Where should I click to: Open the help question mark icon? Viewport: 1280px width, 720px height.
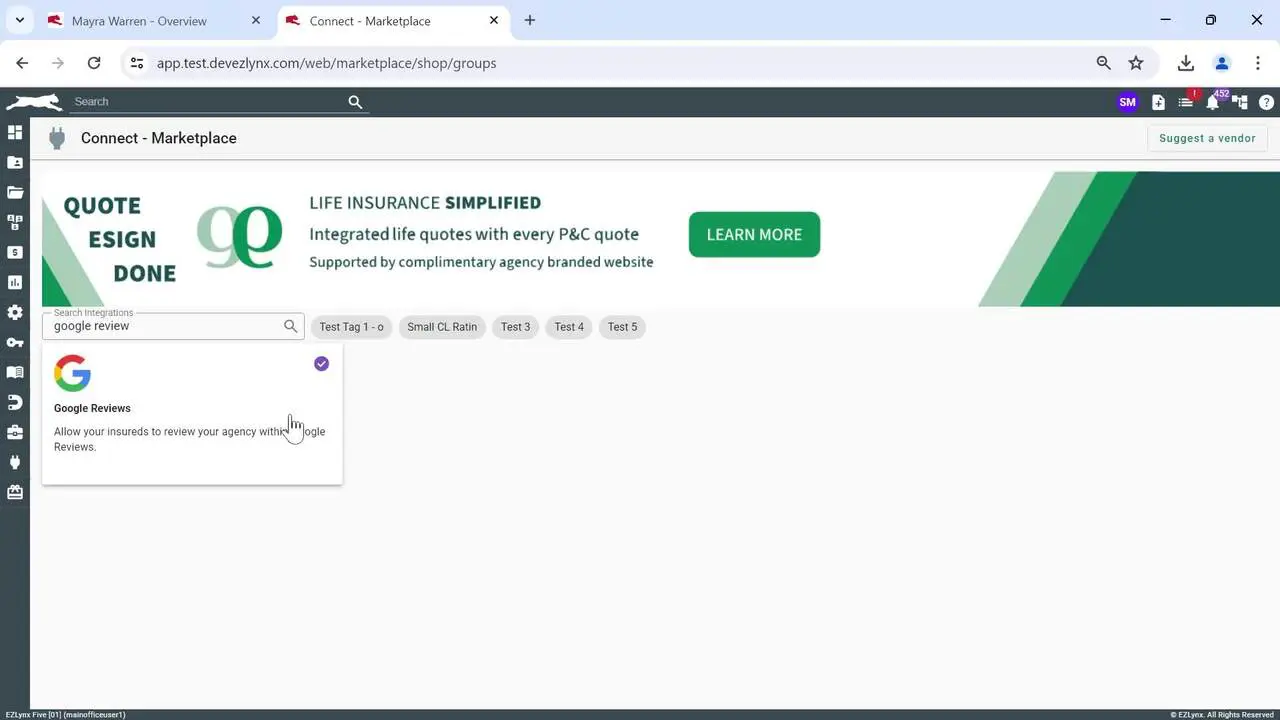(x=1266, y=102)
